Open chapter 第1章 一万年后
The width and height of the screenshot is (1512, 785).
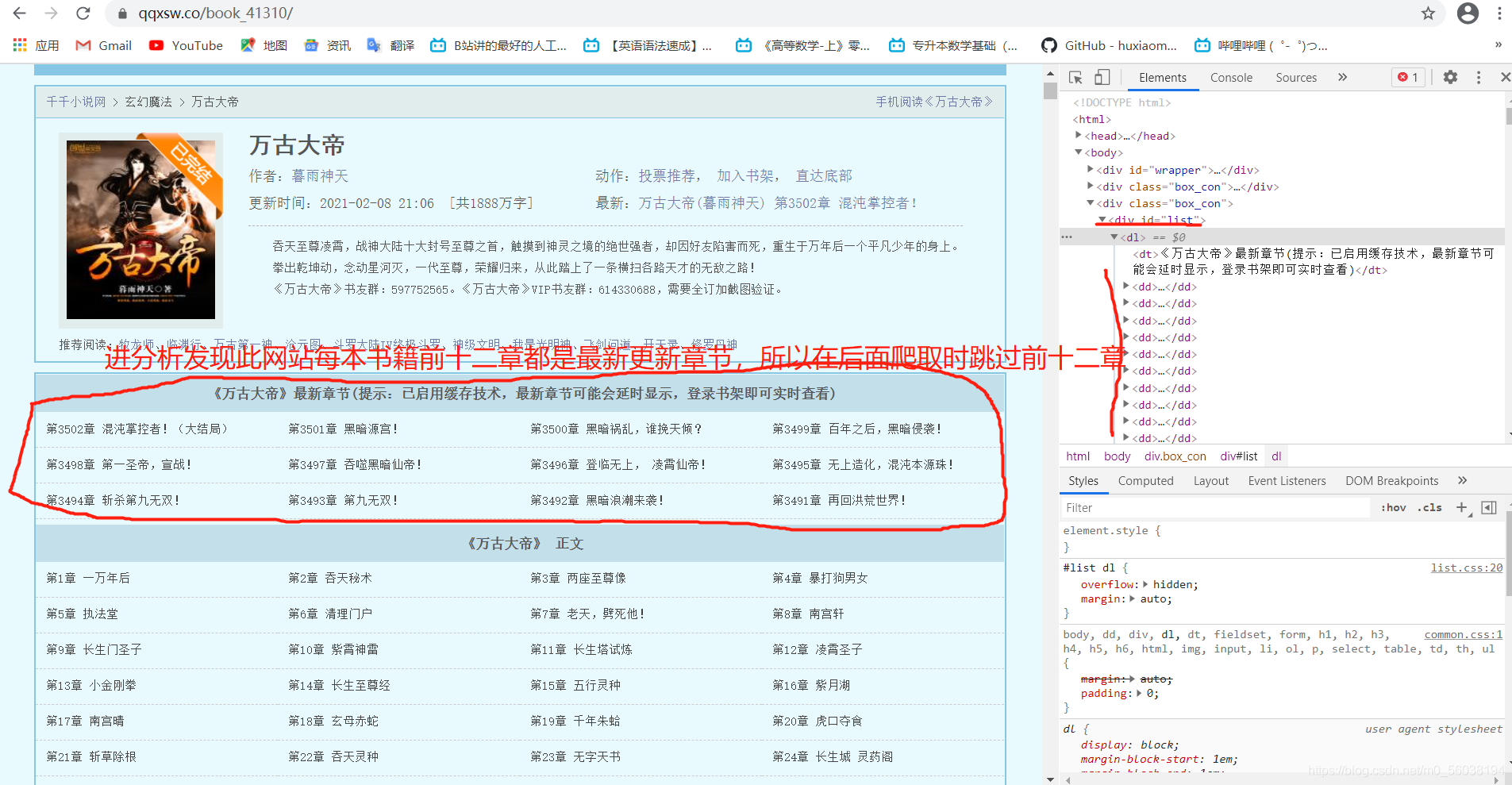(88, 578)
